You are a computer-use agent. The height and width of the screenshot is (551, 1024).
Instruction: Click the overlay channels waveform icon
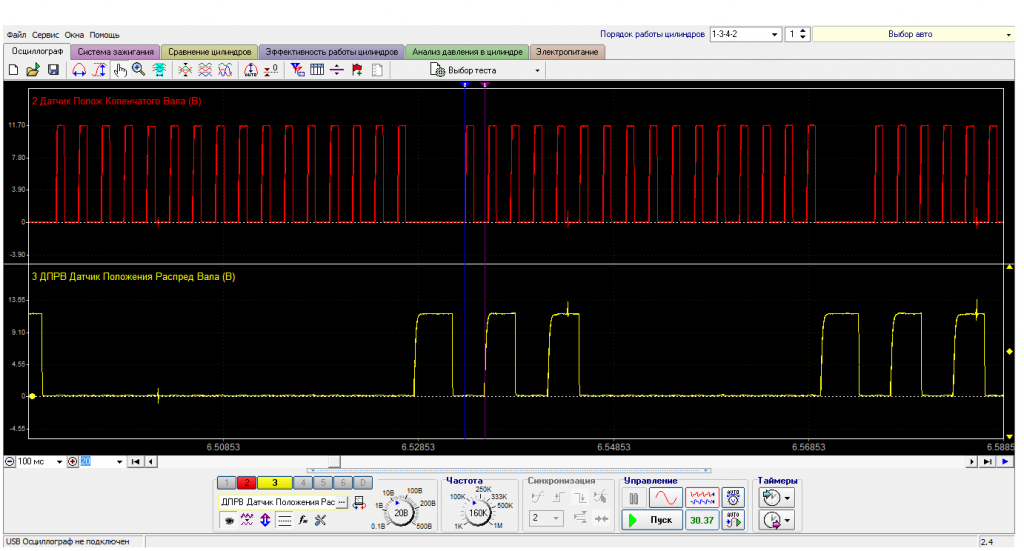coord(185,70)
